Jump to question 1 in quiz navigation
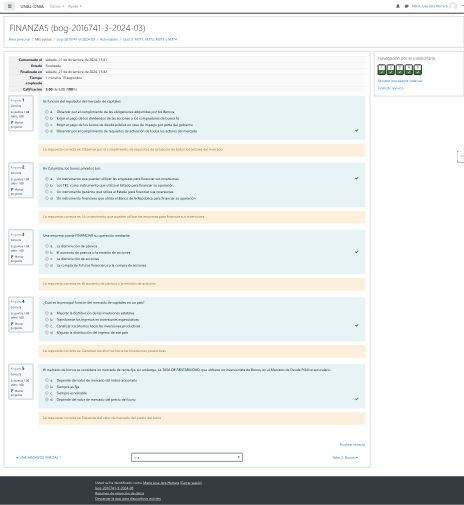This screenshot has height=505, width=464. 382,69
